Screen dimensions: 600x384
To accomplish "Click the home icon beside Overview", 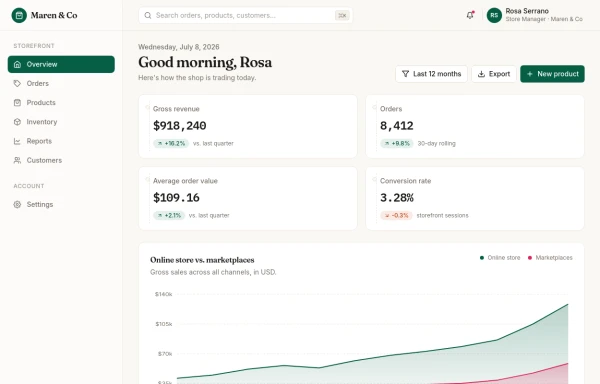I will tap(17, 64).
